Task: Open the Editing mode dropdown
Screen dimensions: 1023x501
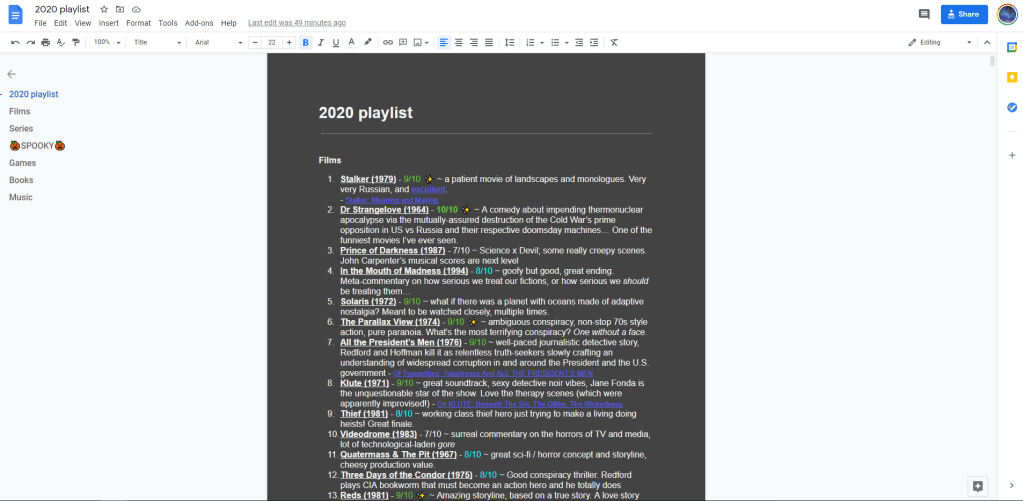Action: 940,43
